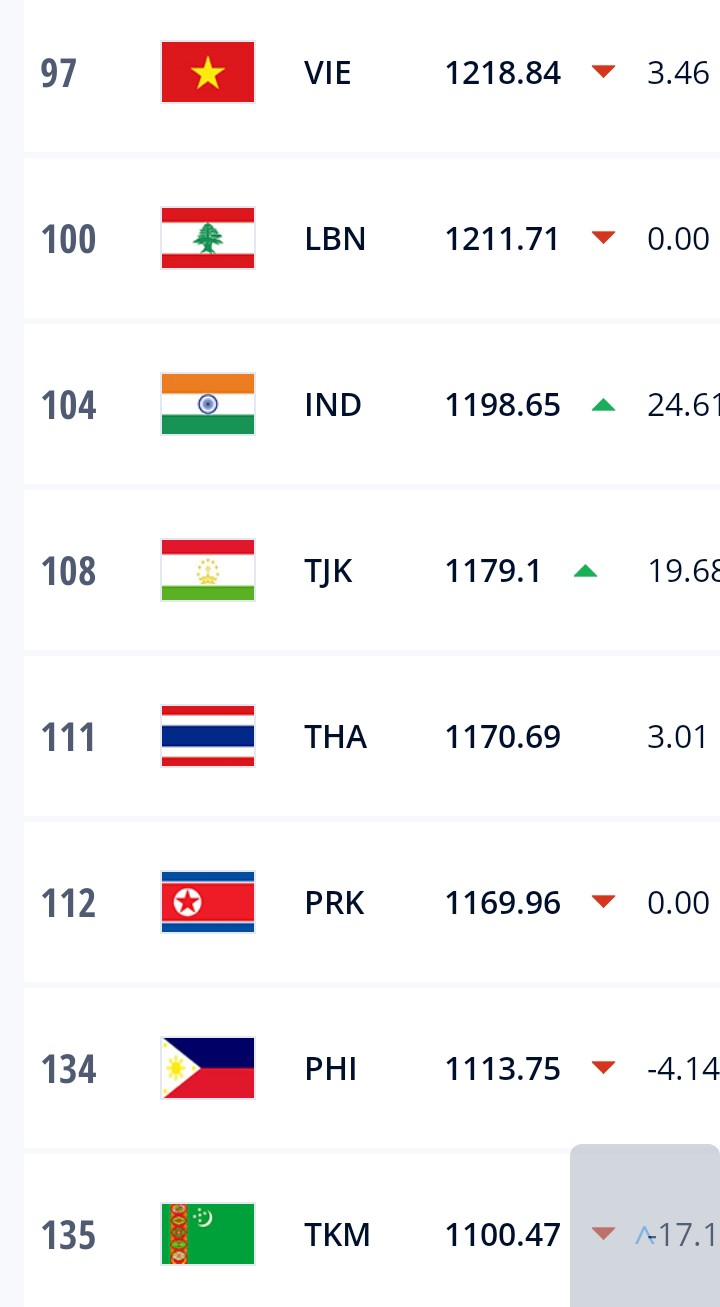This screenshot has height=1307, width=720.
Task: Select the LBN points value 1211.71
Action: [502, 239]
